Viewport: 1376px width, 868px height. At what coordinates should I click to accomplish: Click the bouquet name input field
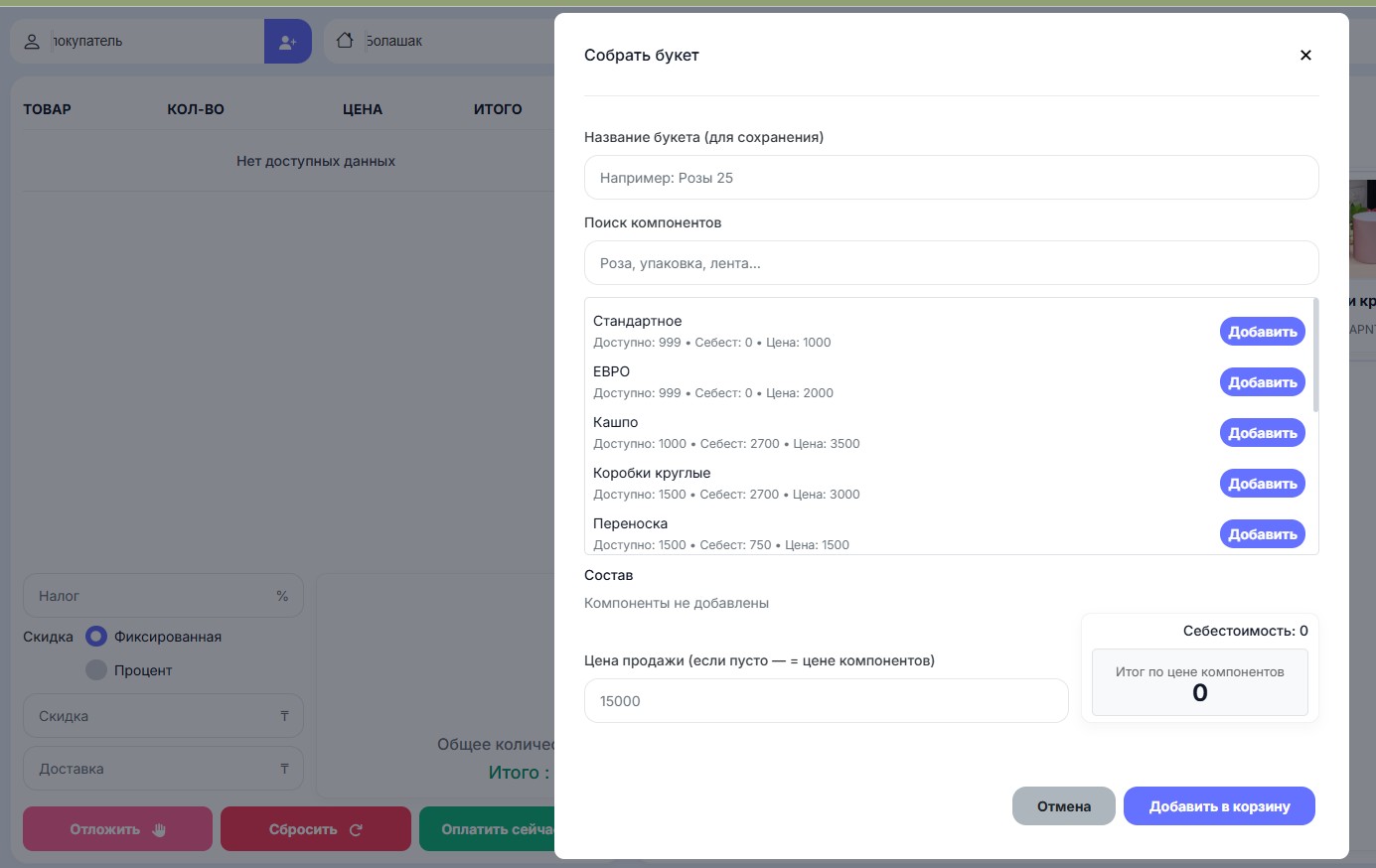[x=951, y=178]
